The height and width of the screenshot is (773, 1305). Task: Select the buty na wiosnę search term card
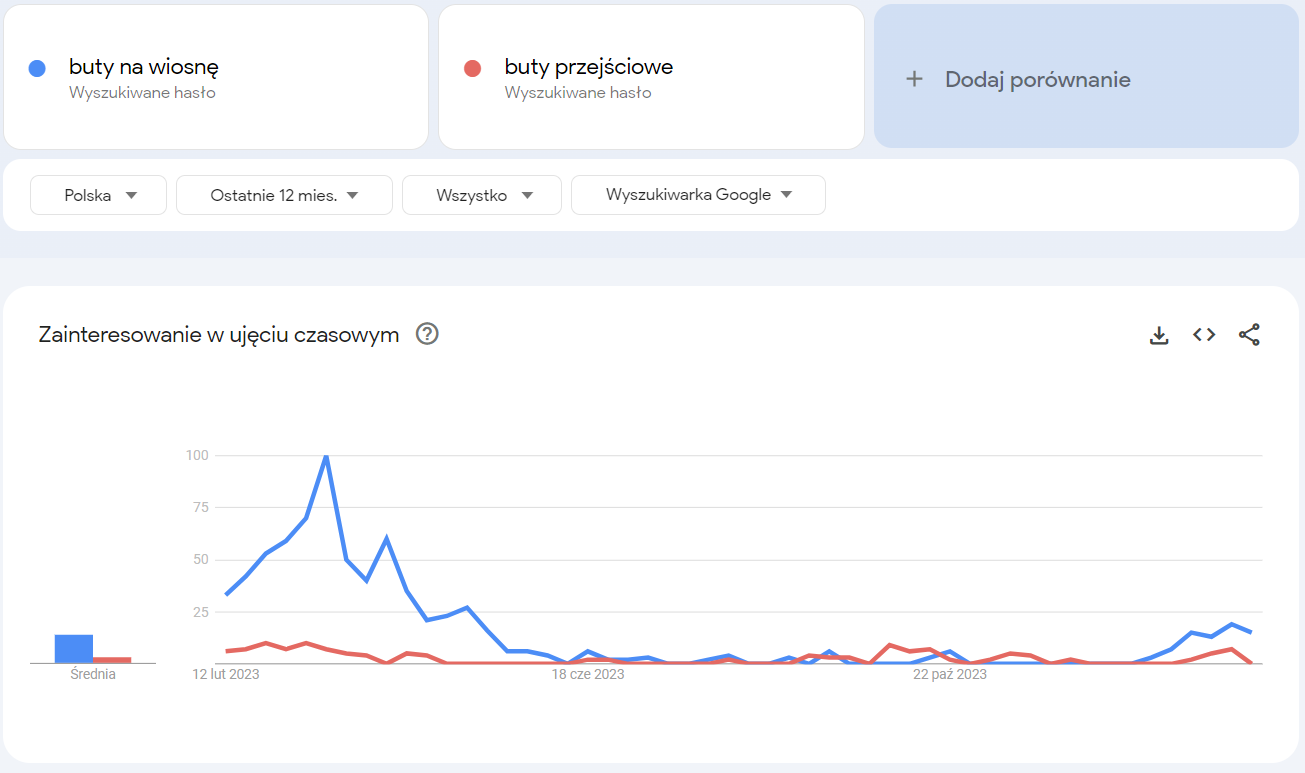coord(216,77)
